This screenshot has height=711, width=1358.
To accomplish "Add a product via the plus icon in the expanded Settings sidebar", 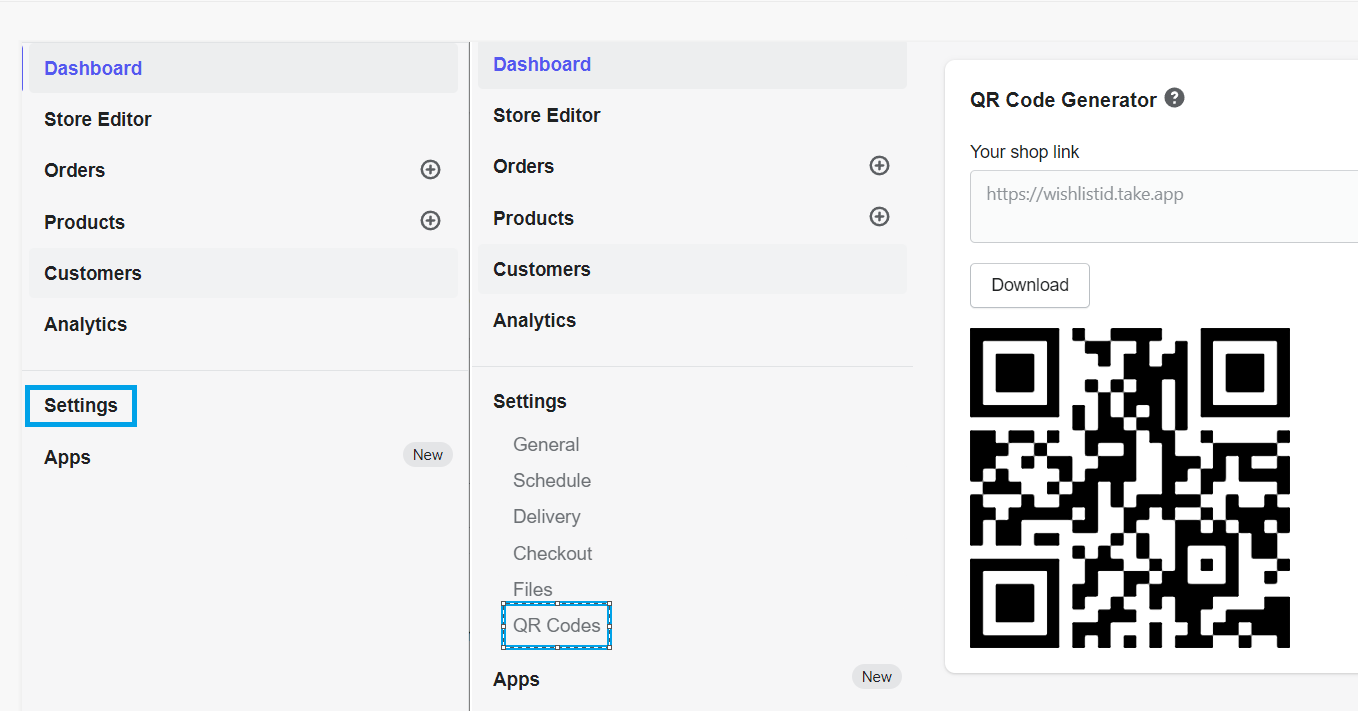I will [x=879, y=217].
